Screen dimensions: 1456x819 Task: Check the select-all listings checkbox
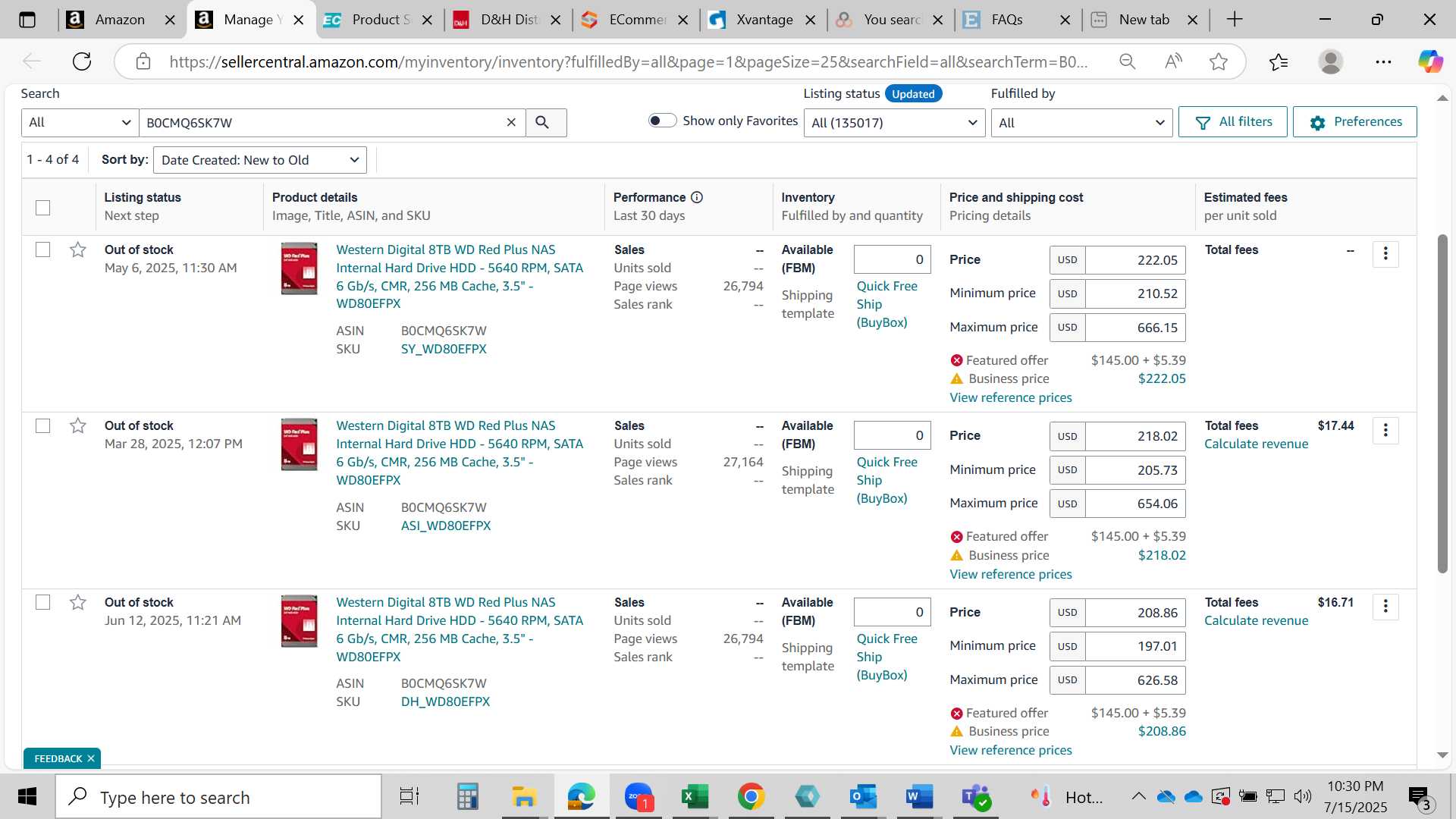43,207
